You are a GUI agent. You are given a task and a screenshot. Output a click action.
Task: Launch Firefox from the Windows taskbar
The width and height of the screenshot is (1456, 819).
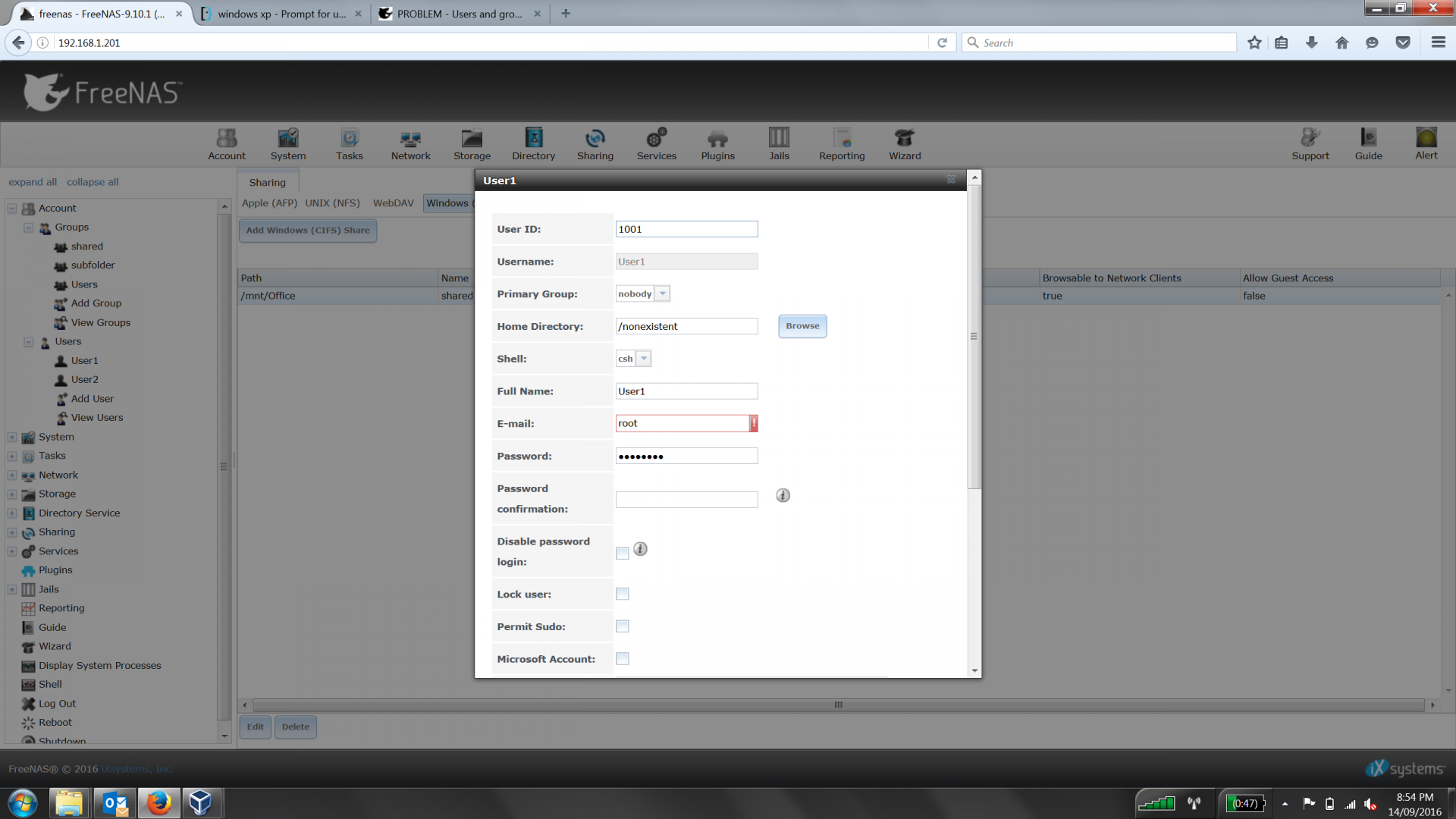(x=158, y=802)
